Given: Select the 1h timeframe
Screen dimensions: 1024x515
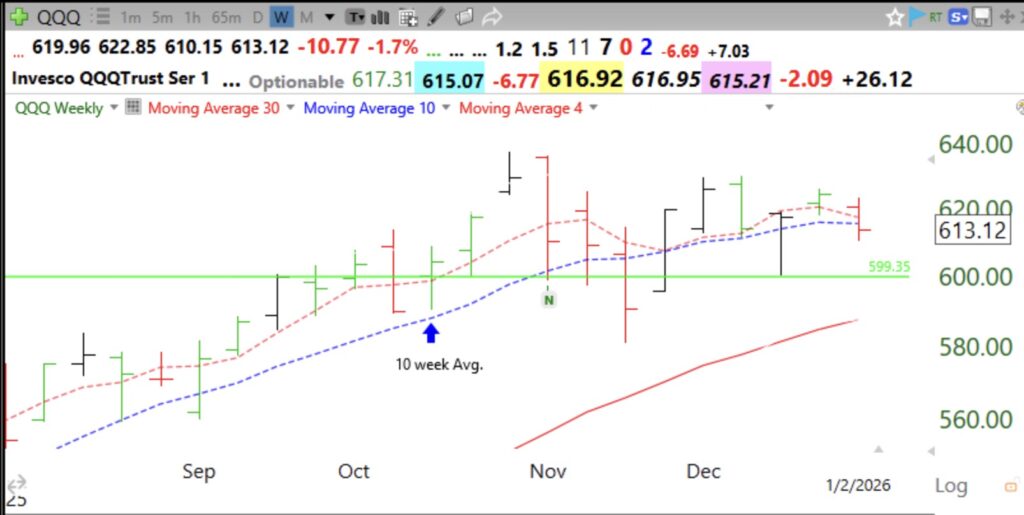Looking at the screenshot, I should (x=192, y=18).
